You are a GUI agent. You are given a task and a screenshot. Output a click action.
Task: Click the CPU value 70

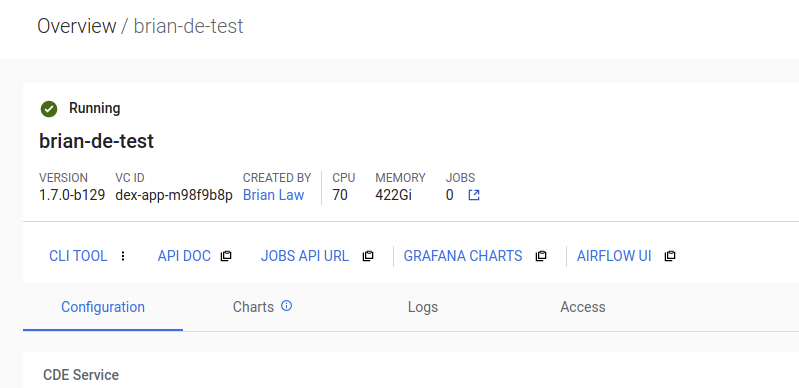[340, 195]
